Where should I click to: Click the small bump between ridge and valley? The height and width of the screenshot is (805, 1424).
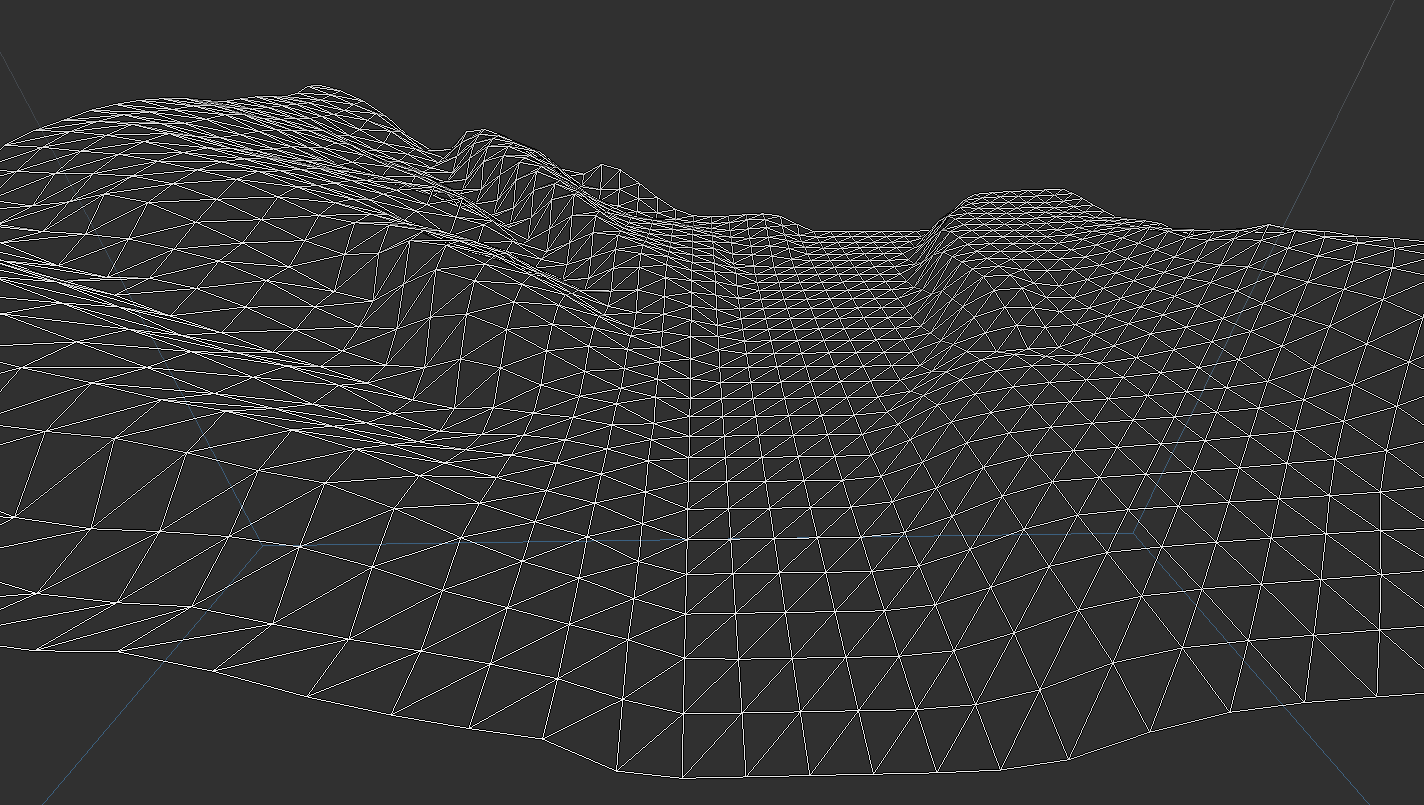click(x=755, y=217)
